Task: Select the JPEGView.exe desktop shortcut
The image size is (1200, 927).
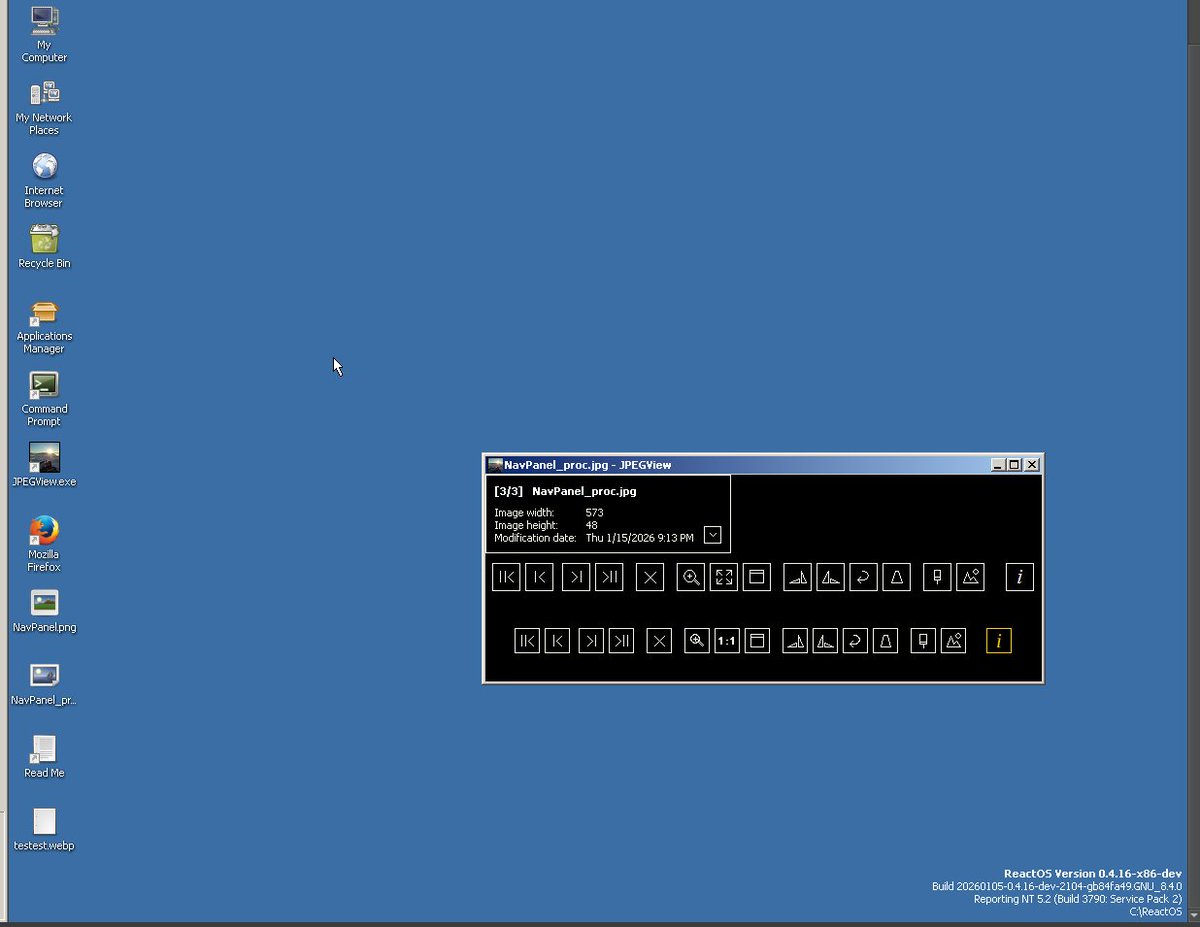Action: (x=44, y=465)
